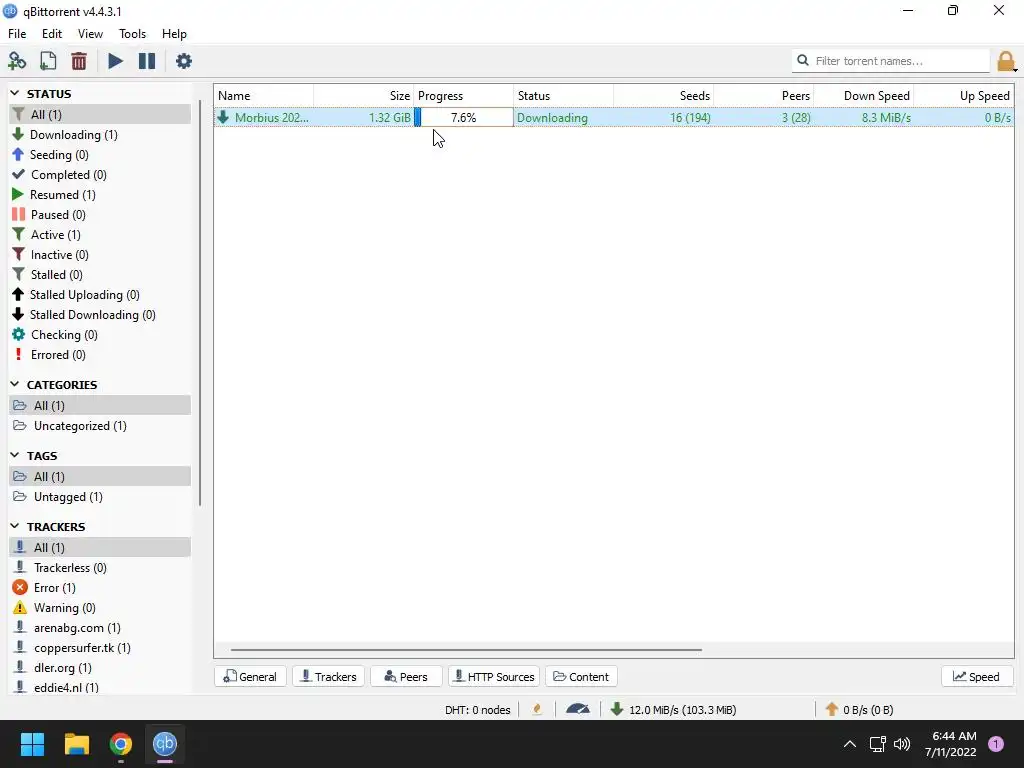Open the Help menu
Image resolution: width=1024 pixels, height=768 pixels.
tap(174, 34)
